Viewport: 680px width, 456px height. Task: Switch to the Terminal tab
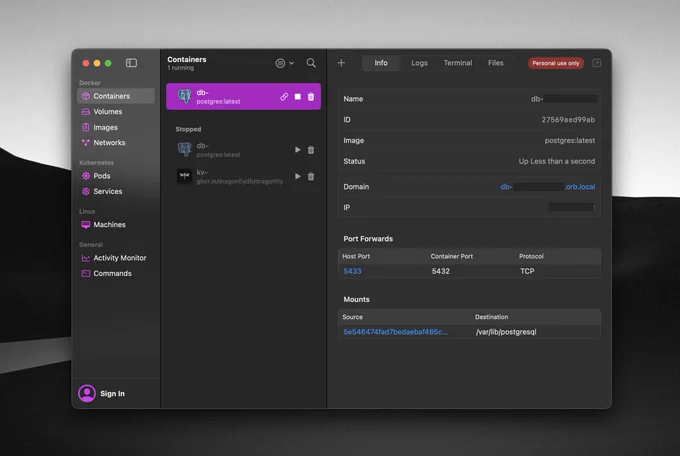pyautogui.click(x=458, y=63)
